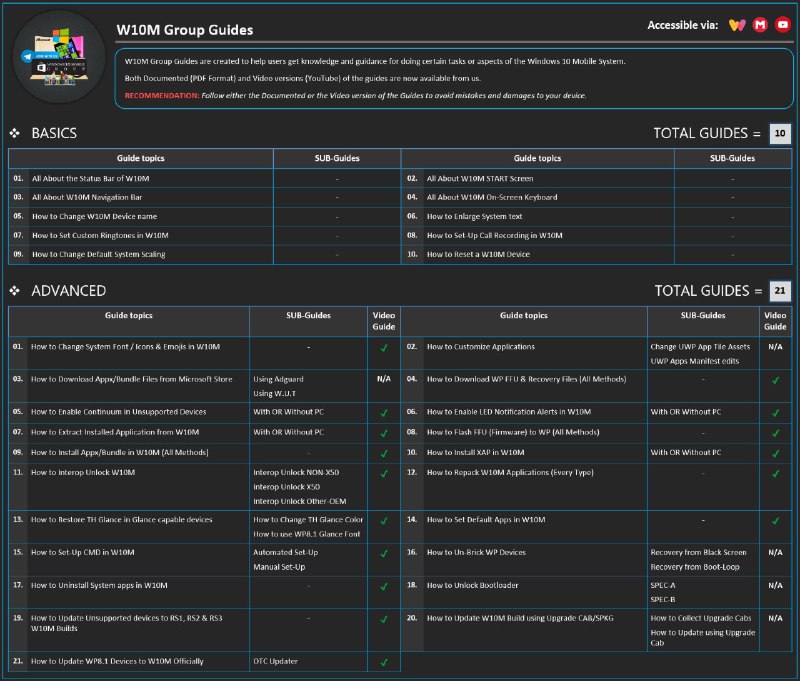The image size is (800, 681).
Task: Click 'Recovery from Black Screen' sub-guide
Action: 698,552
